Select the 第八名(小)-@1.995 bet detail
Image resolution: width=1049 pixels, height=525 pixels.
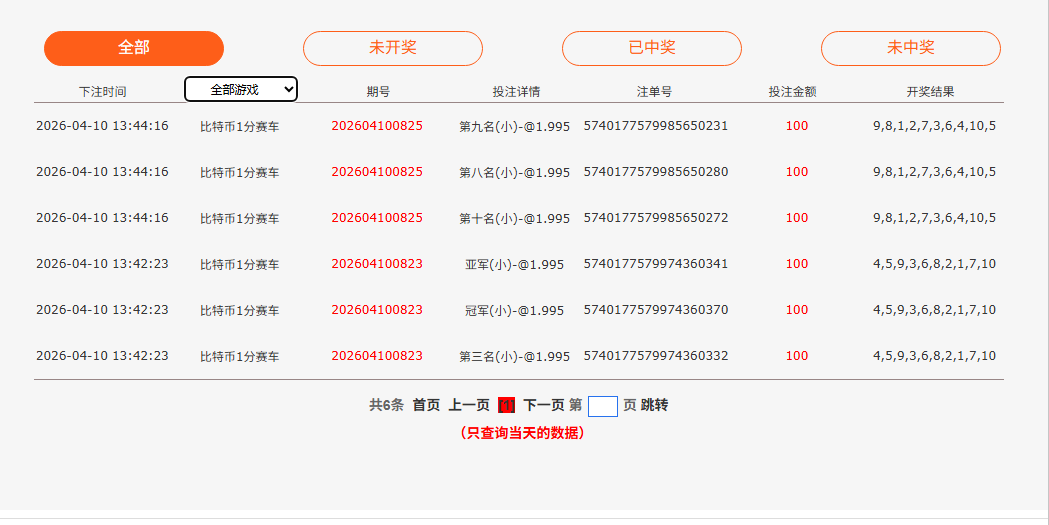tap(515, 172)
